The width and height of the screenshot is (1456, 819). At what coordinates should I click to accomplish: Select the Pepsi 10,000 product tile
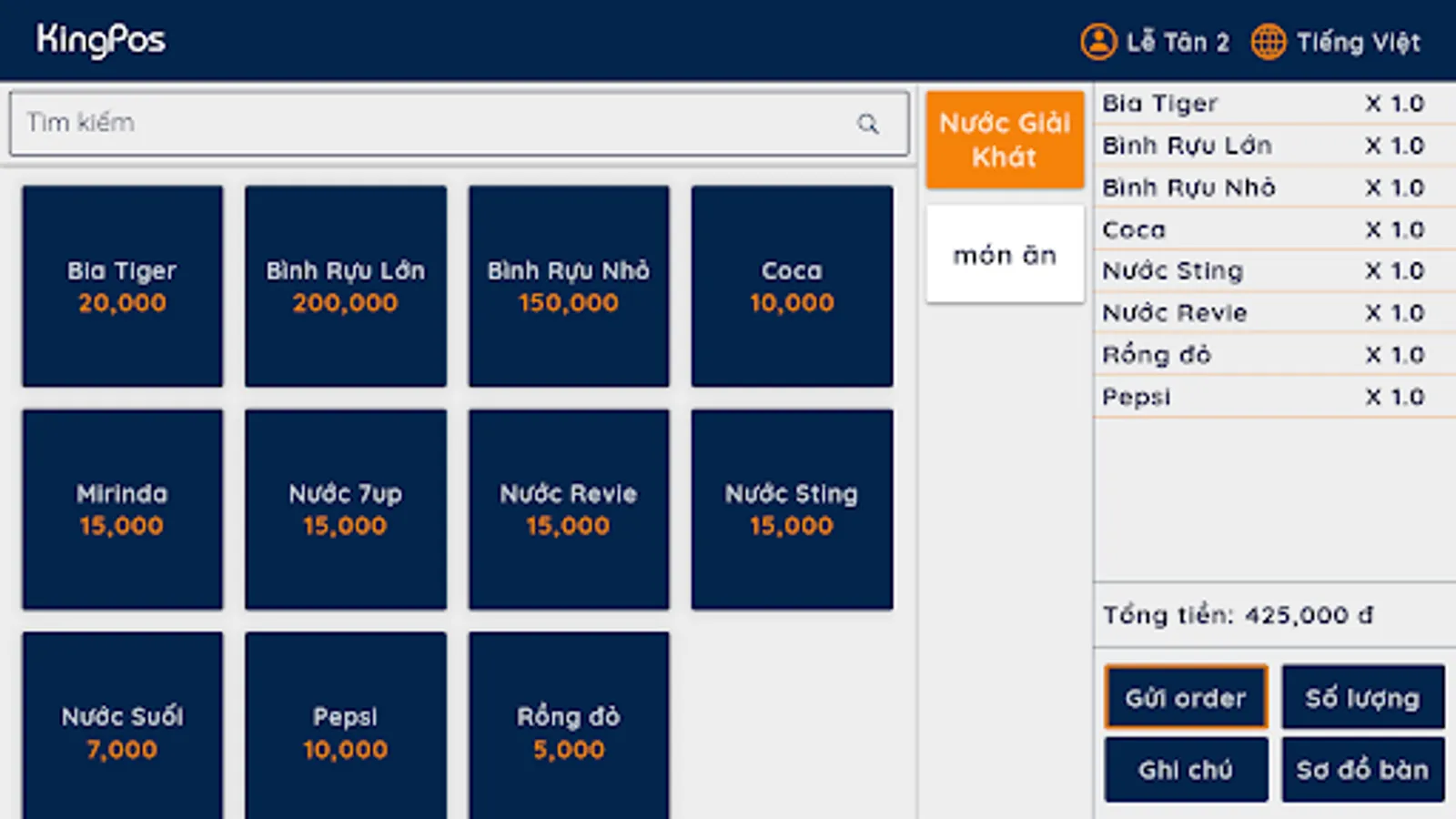pyautogui.click(x=346, y=726)
